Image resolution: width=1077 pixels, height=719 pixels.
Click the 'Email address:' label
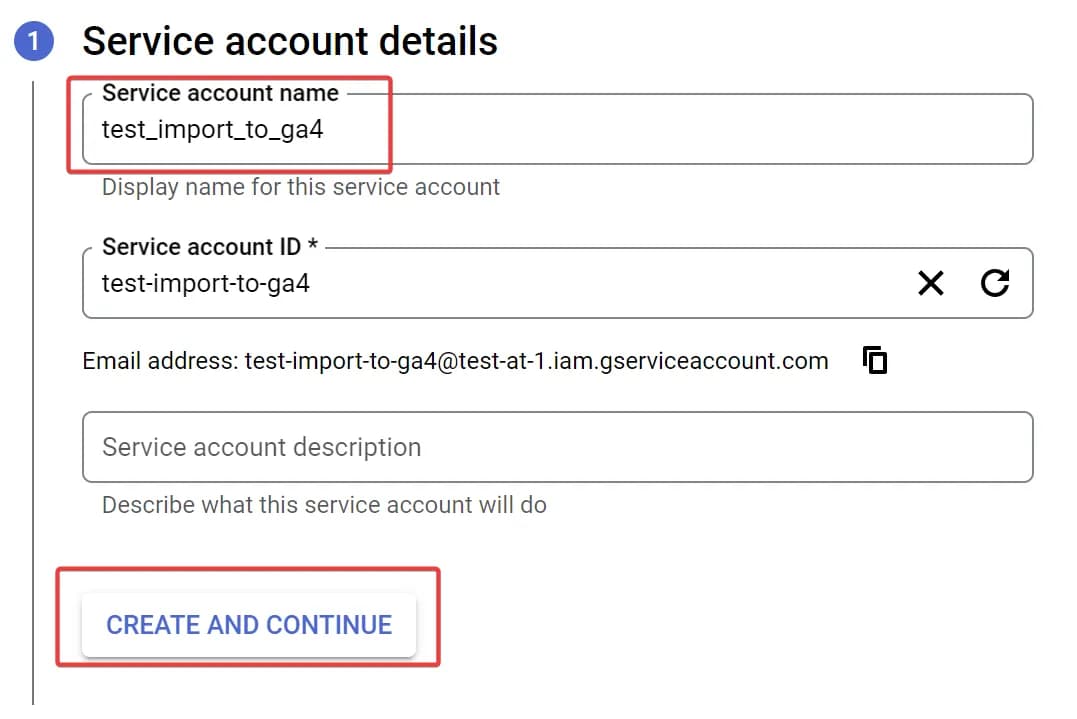pyautogui.click(x=160, y=361)
